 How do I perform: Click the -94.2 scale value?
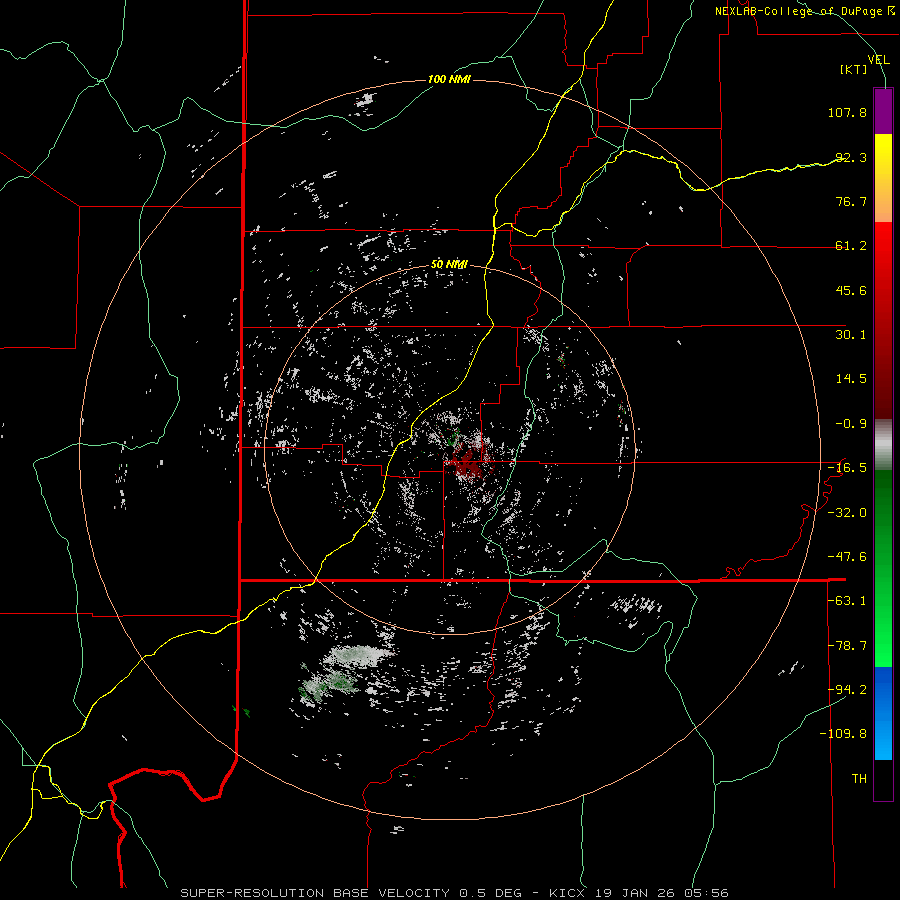coord(847,689)
